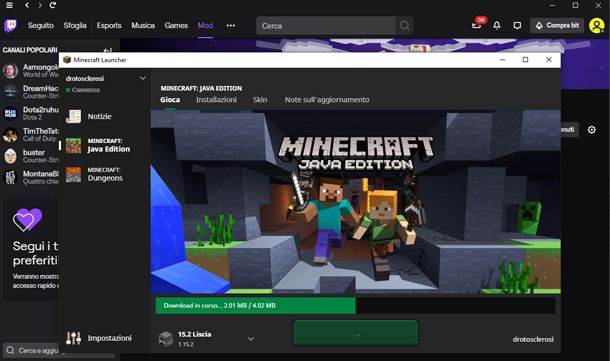Expand the drotosclerosi account dropdown
Screen dimensions: 610x361
pyautogui.click(x=142, y=78)
